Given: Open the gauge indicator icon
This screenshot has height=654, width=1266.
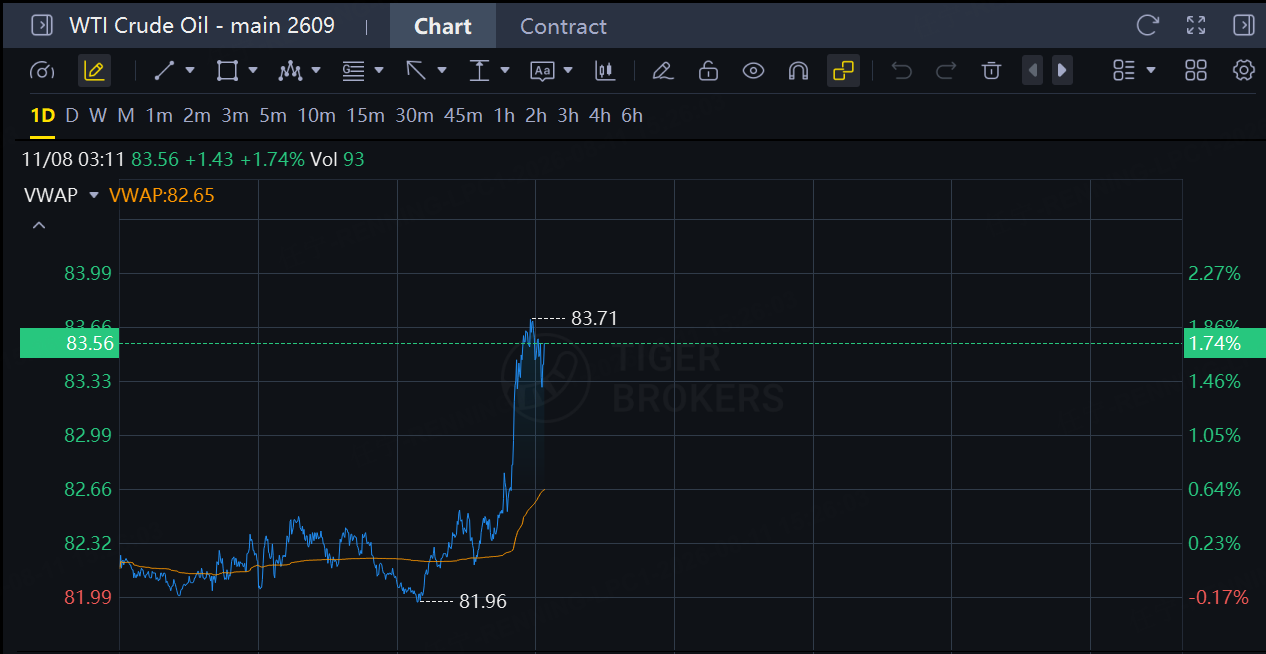Looking at the screenshot, I should point(42,70).
